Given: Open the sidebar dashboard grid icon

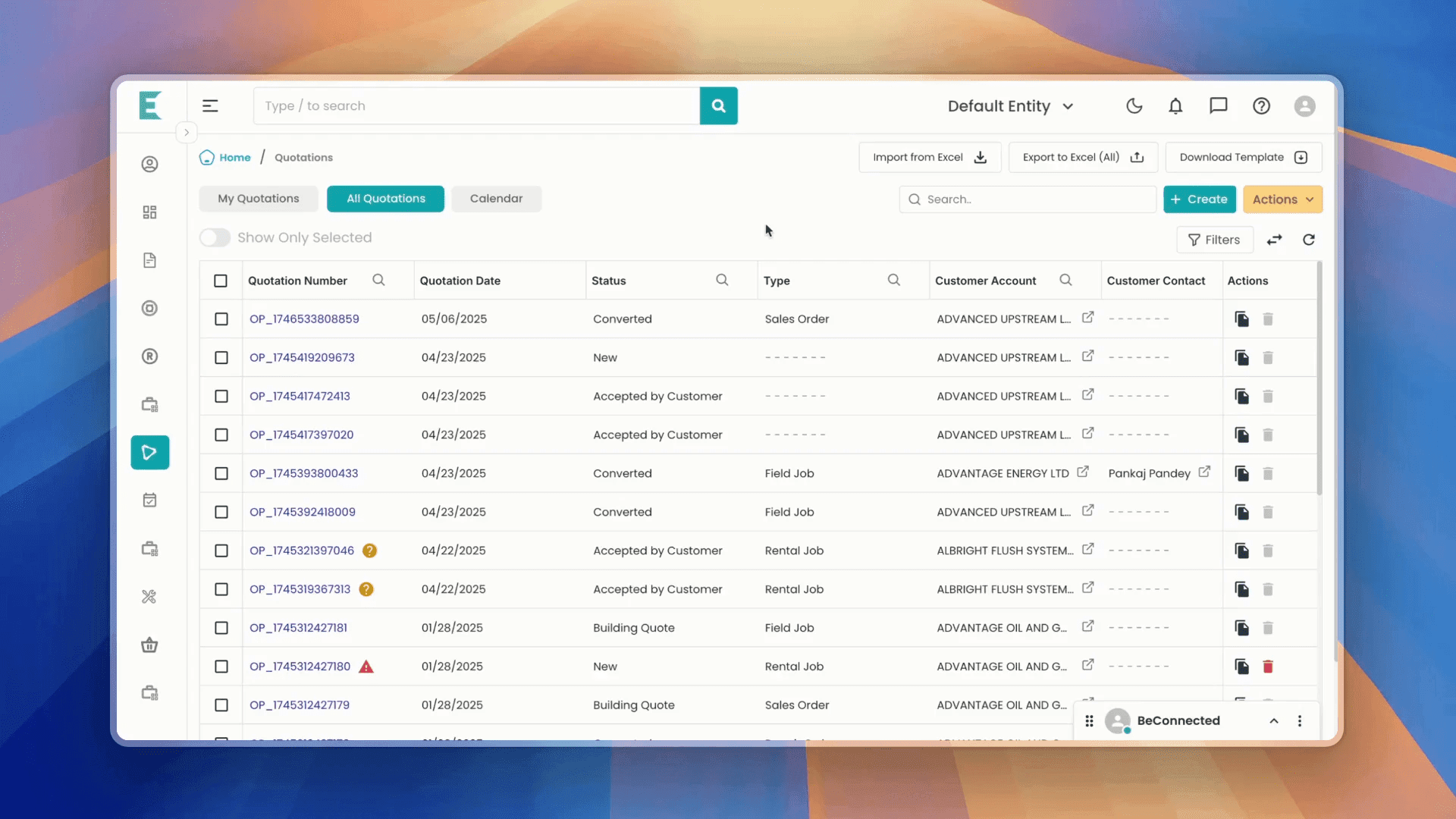Looking at the screenshot, I should 149,212.
